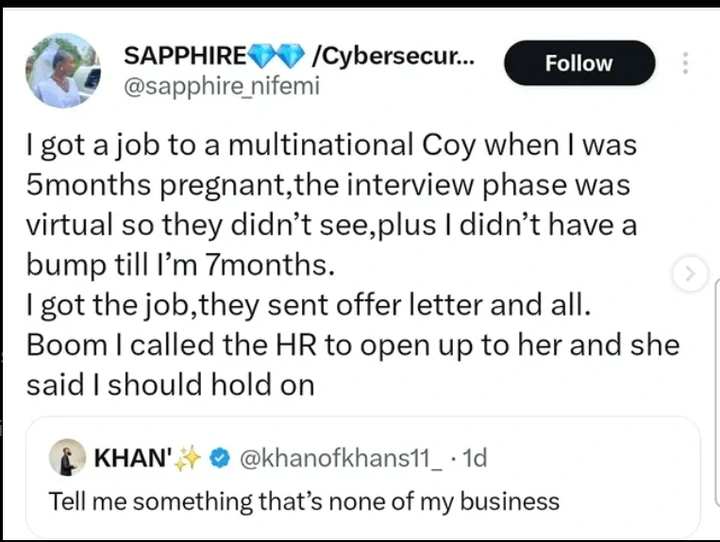Click the sparkles emoji next to KHAN'
This screenshot has height=542, width=720.
tap(187, 459)
